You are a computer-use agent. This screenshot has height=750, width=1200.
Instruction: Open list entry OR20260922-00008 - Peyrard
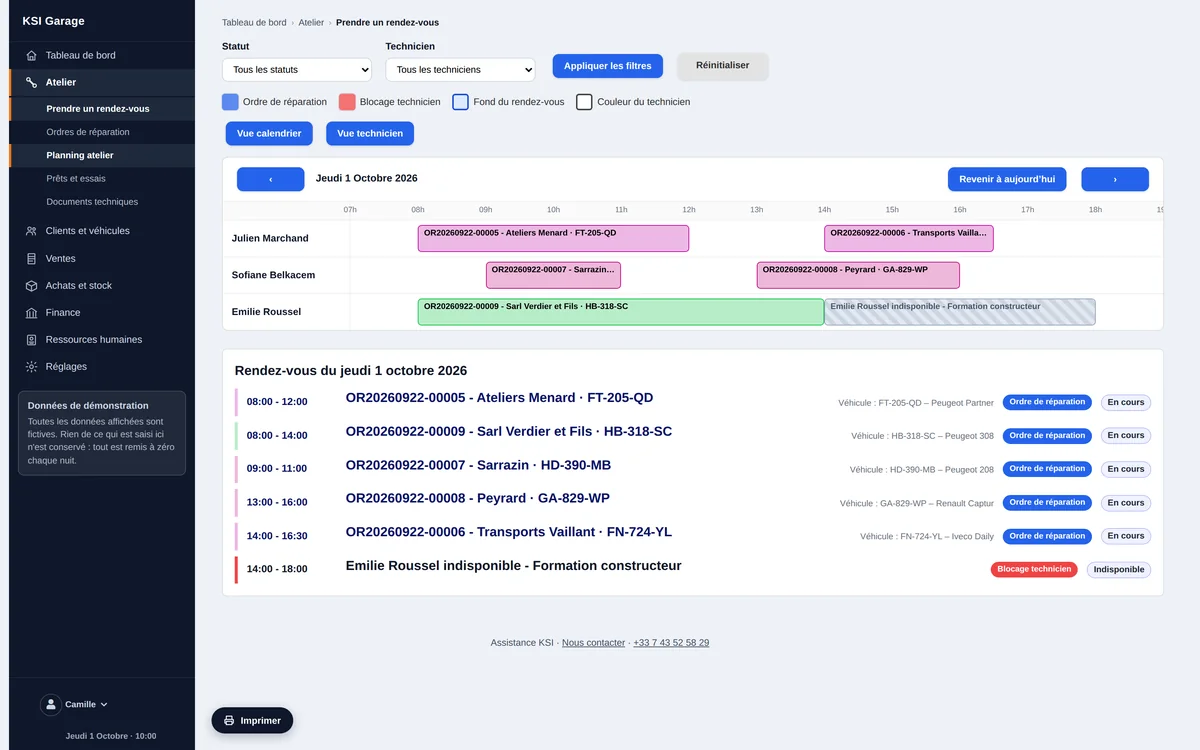478,498
